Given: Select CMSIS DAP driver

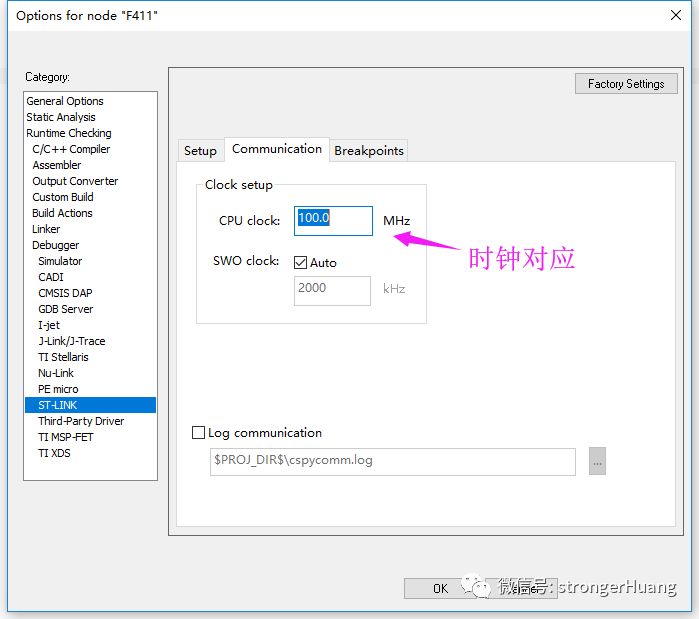Looking at the screenshot, I should coord(65,293).
